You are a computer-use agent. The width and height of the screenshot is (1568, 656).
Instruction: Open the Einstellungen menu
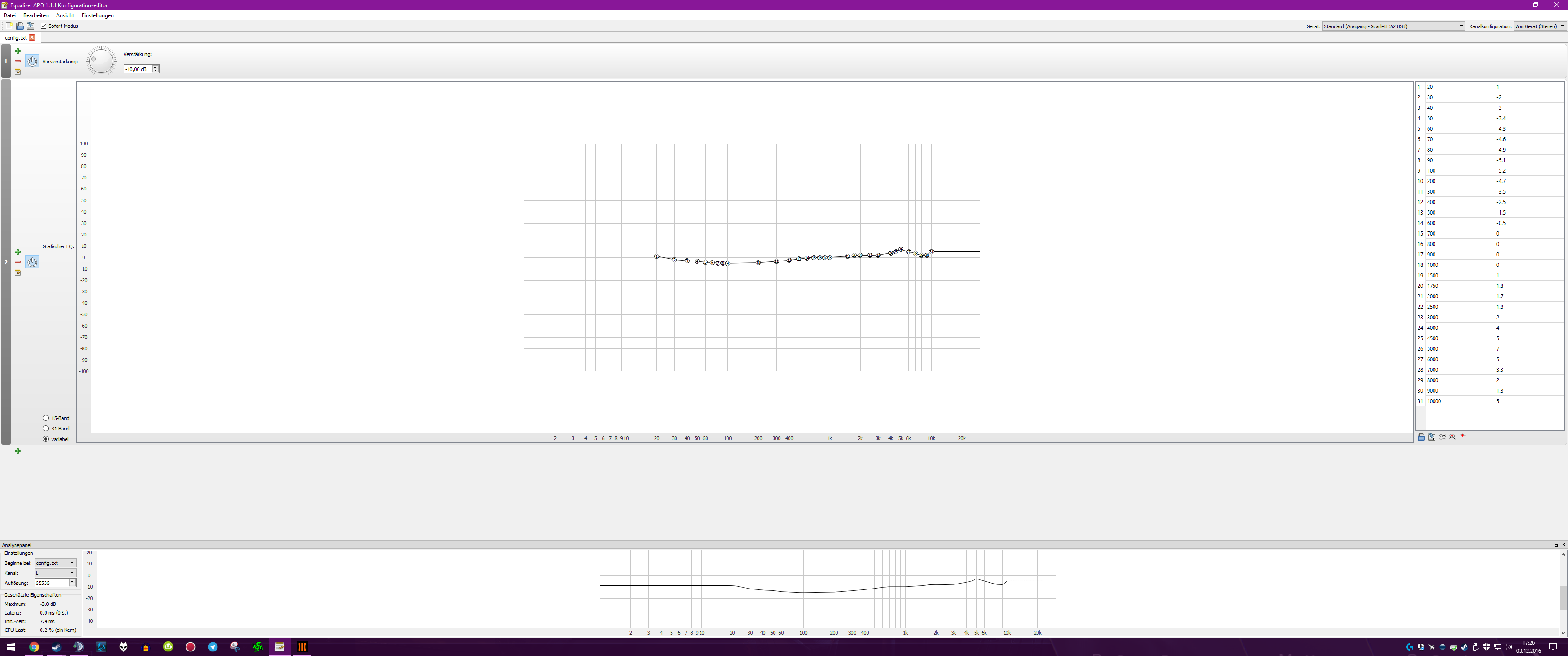98,15
